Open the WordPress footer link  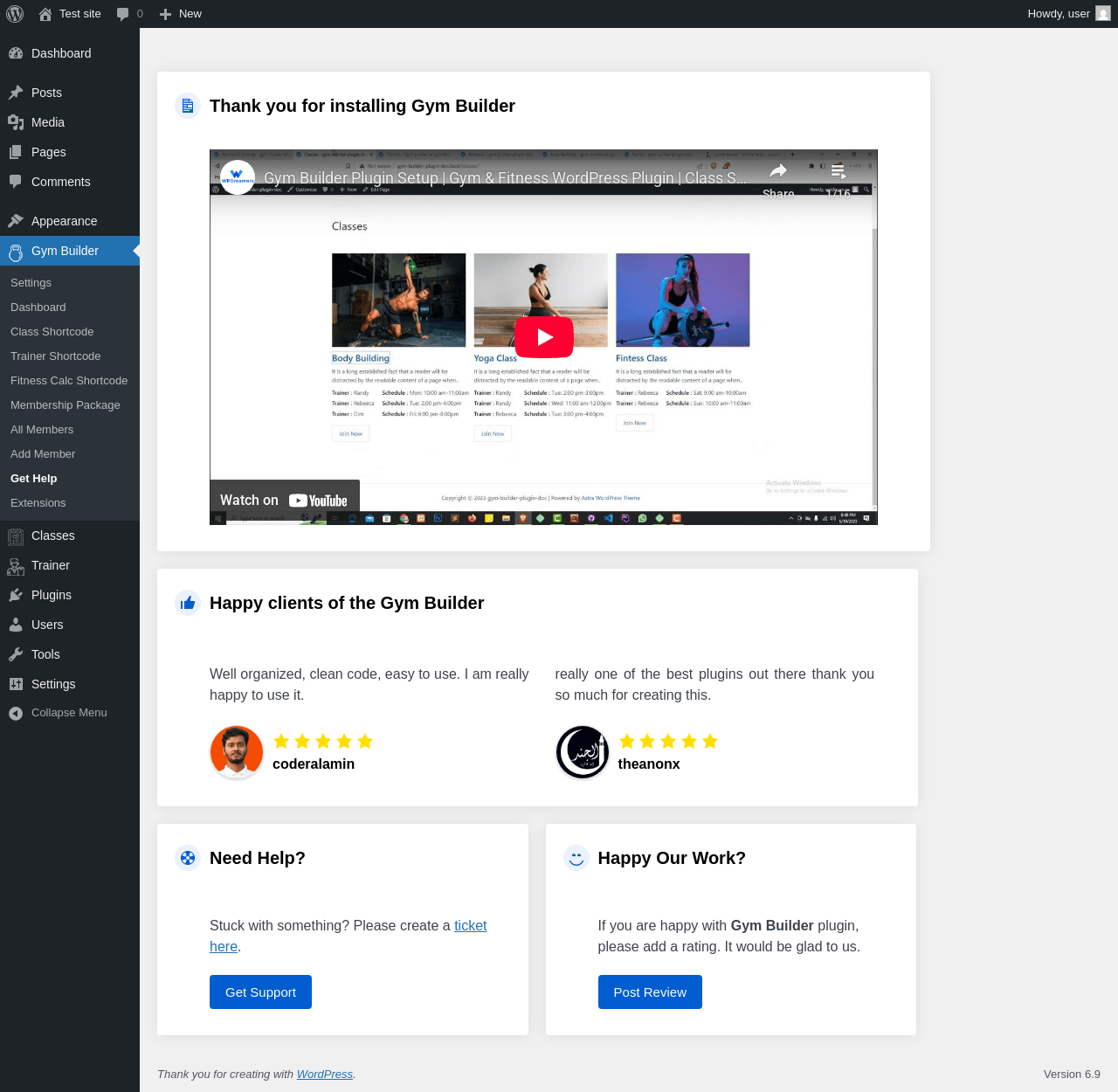[x=325, y=1075]
